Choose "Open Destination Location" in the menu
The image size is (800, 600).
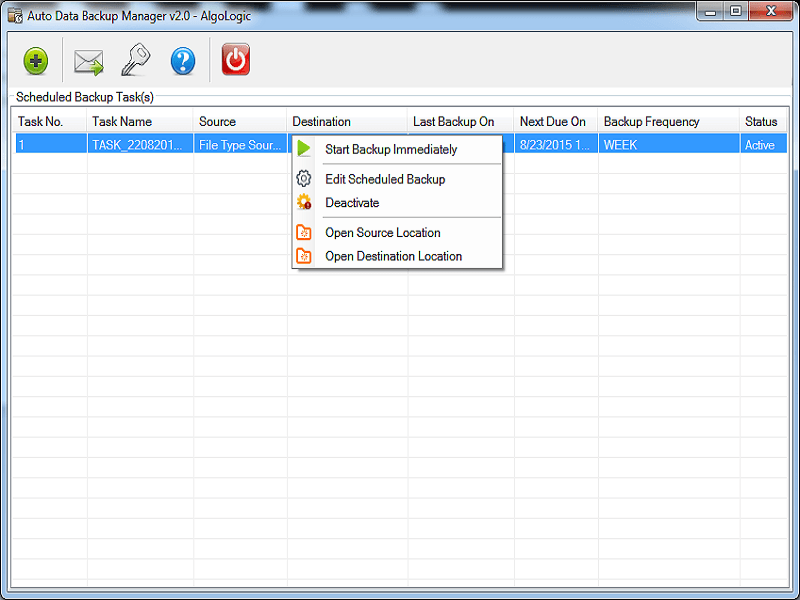coord(394,255)
